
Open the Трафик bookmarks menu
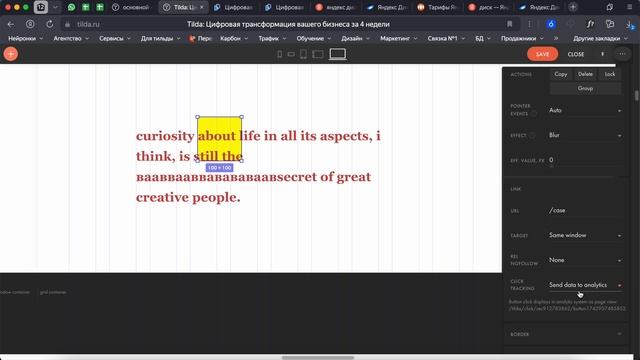[x=272, y=38]
